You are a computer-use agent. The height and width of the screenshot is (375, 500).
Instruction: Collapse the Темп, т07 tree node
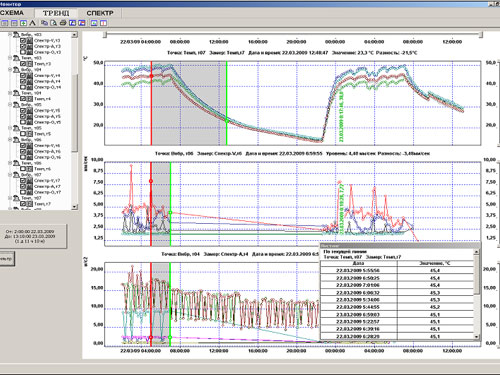10,198
